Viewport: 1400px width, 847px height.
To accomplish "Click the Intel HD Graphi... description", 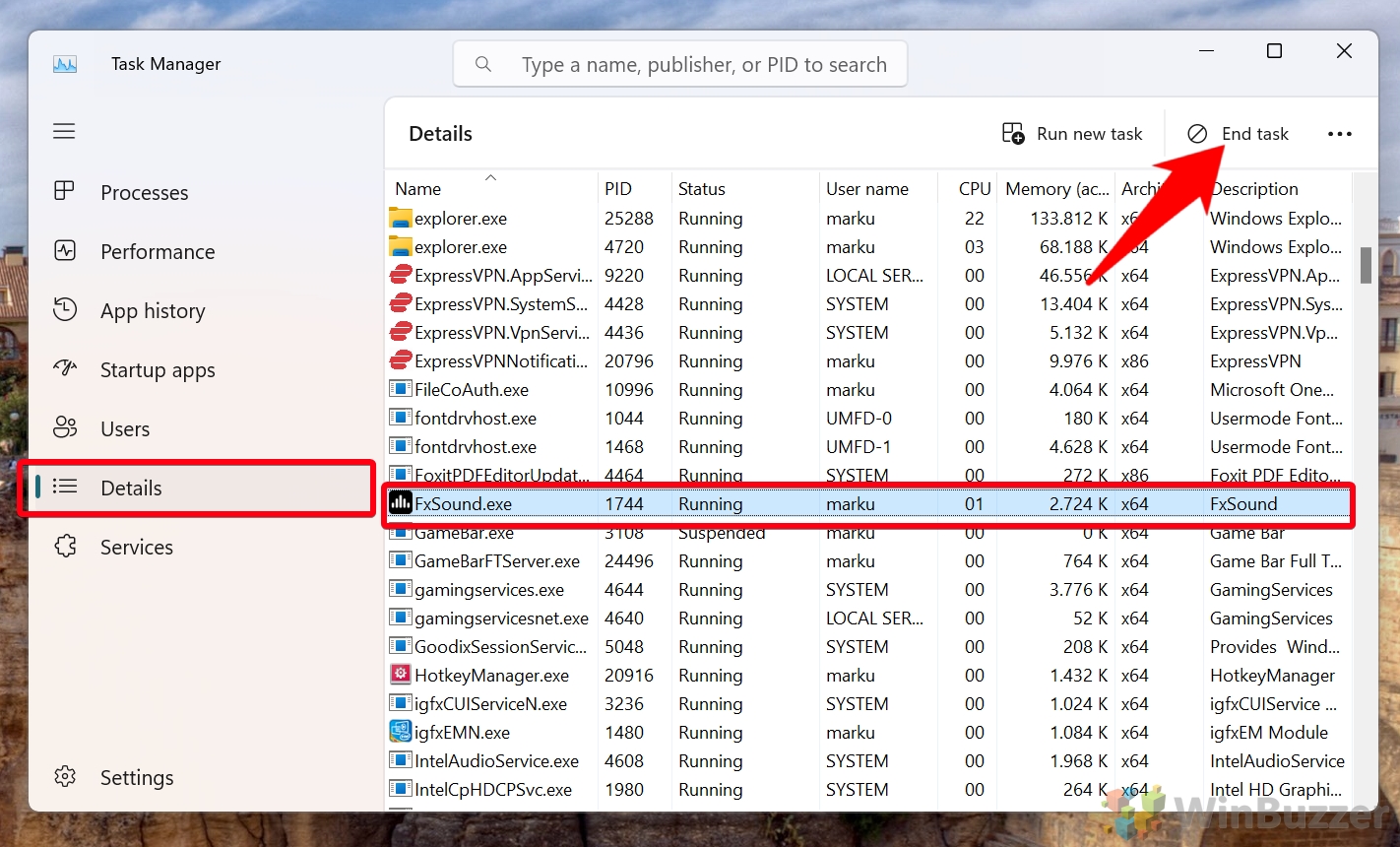I will tap(1275, 789).
